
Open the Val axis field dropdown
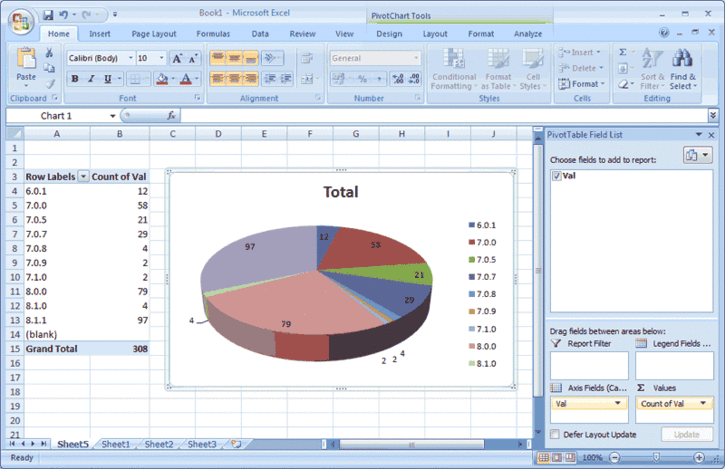point(622,404)
